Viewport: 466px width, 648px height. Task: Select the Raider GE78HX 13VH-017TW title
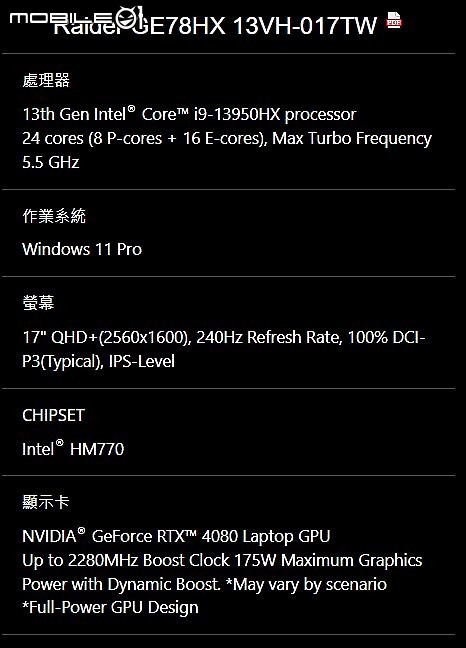pyautogui.click(x=215, y=26)
